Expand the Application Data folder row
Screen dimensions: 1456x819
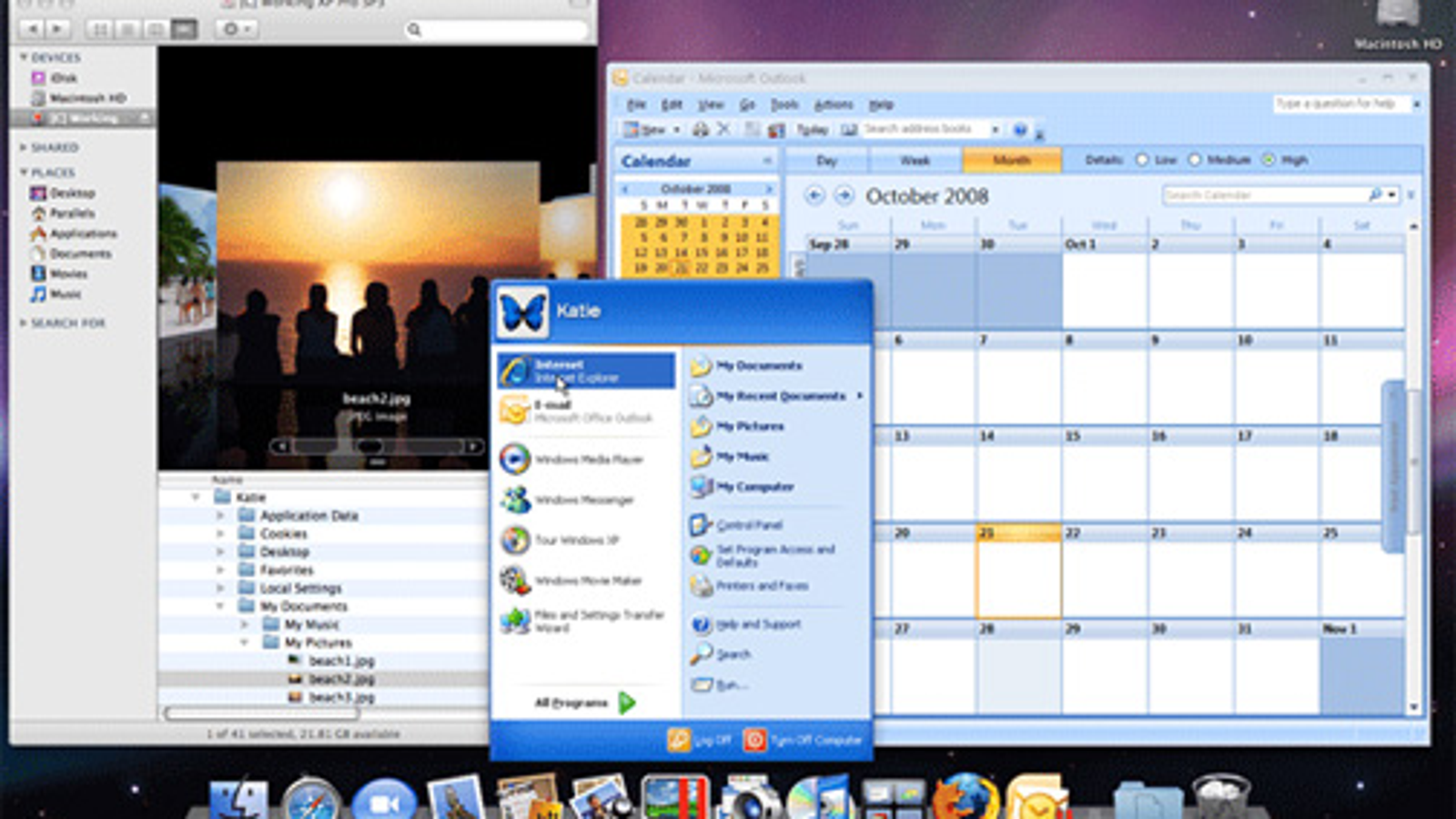(219, 515)
